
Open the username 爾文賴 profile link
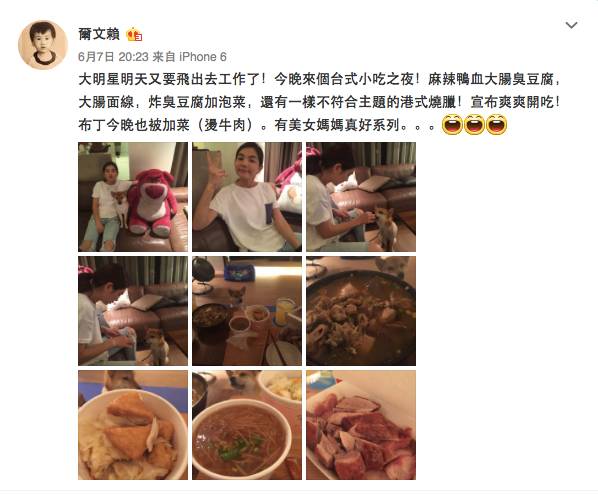(x=99, y=34)
